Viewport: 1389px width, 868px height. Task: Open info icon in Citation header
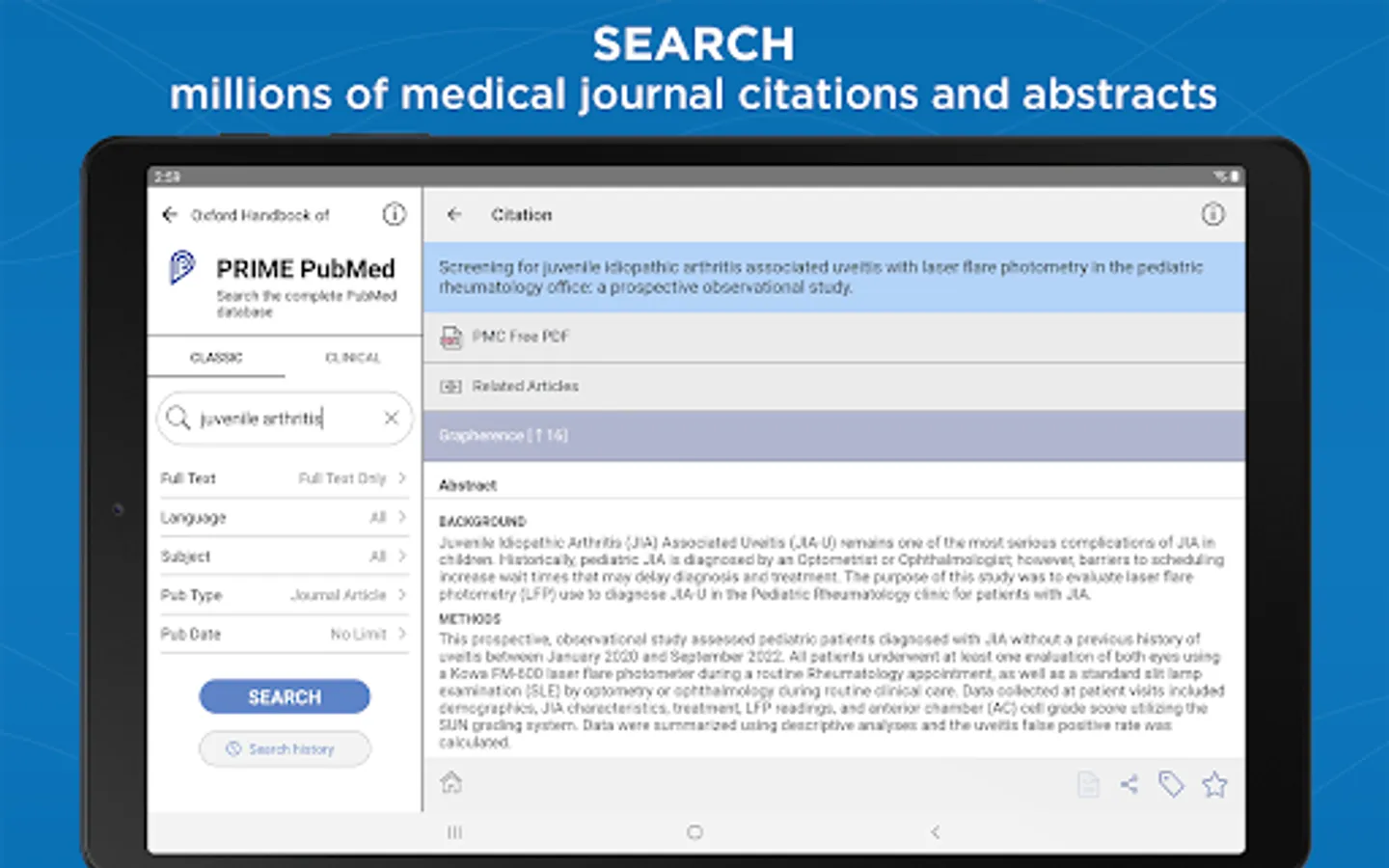click(1212, 214)
